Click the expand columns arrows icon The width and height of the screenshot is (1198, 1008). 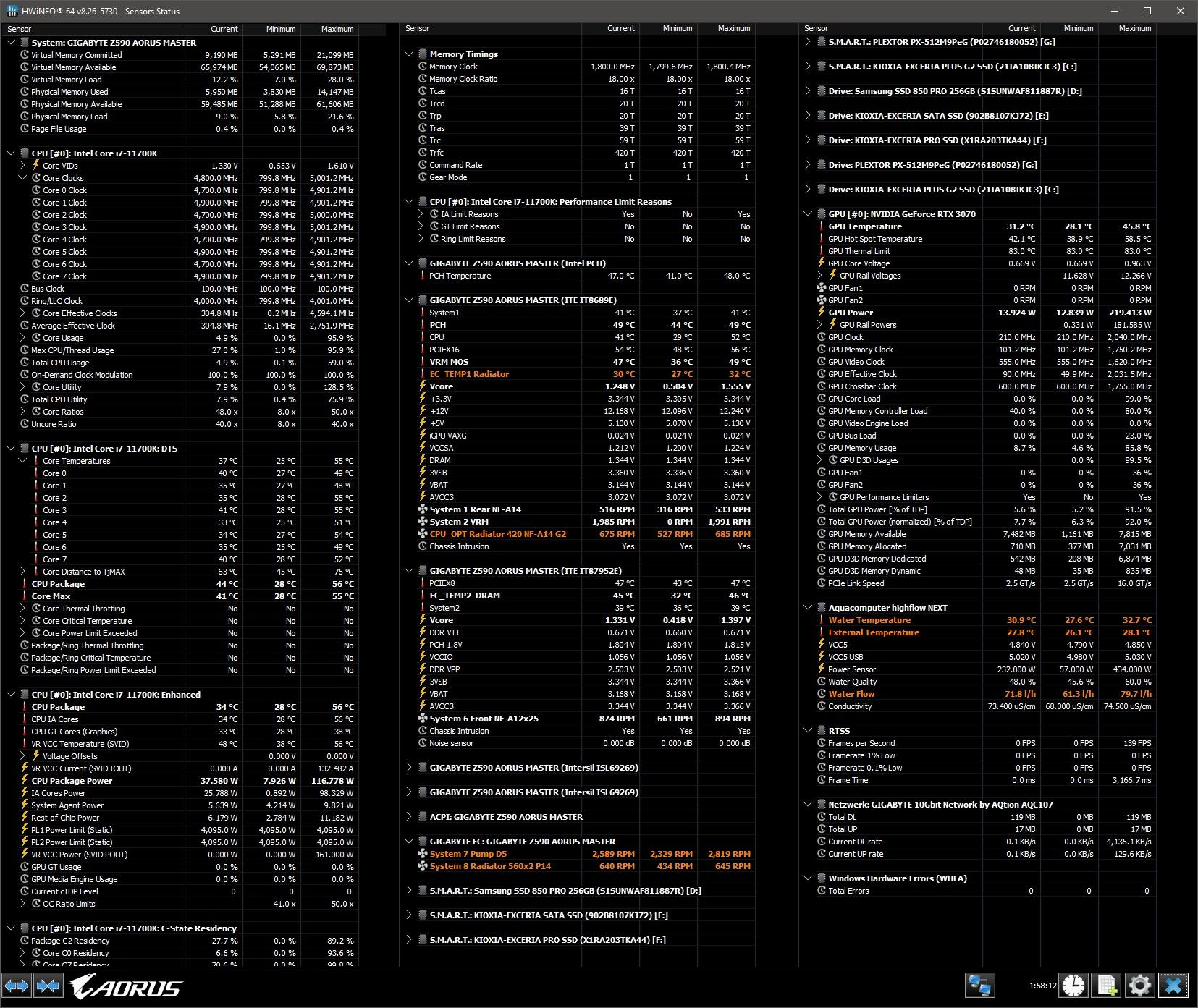click(x=17, y=986)
